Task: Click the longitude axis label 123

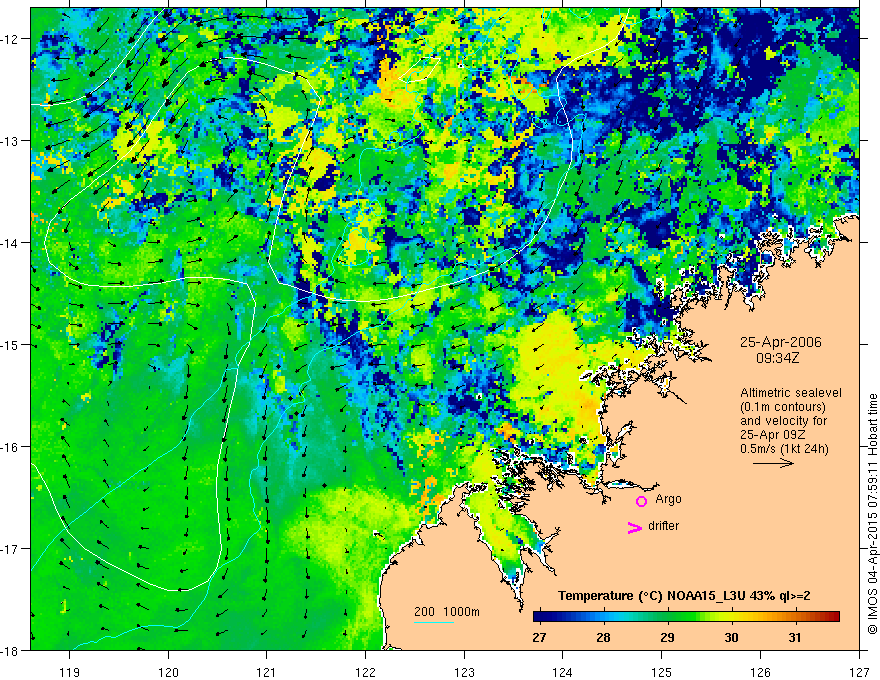Action: pos(464,672)
